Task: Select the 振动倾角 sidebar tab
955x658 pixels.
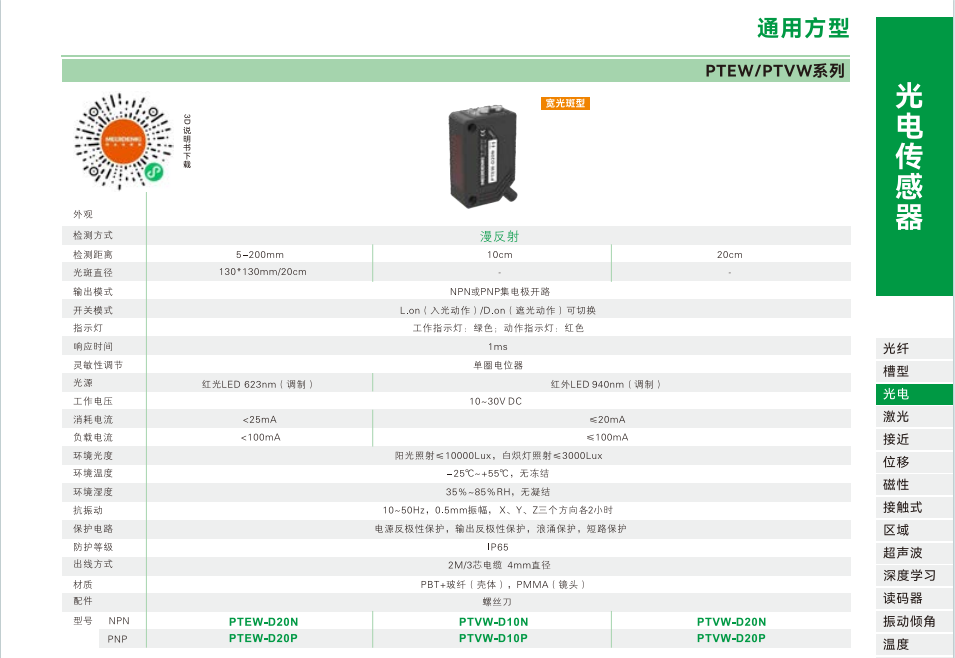Action: 909,621
